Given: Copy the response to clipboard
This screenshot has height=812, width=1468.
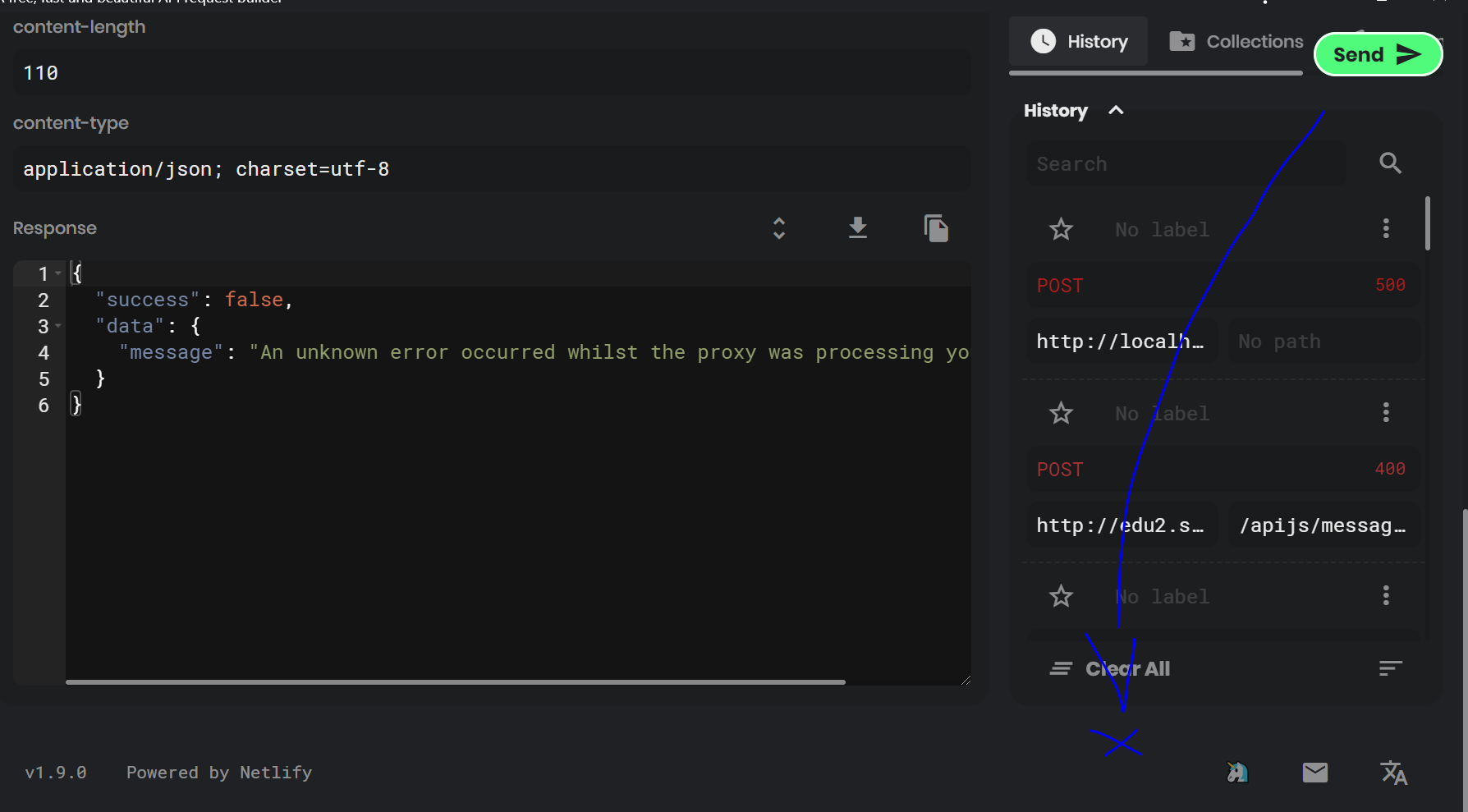Looking at the screenshot, I should coord(936,228).
